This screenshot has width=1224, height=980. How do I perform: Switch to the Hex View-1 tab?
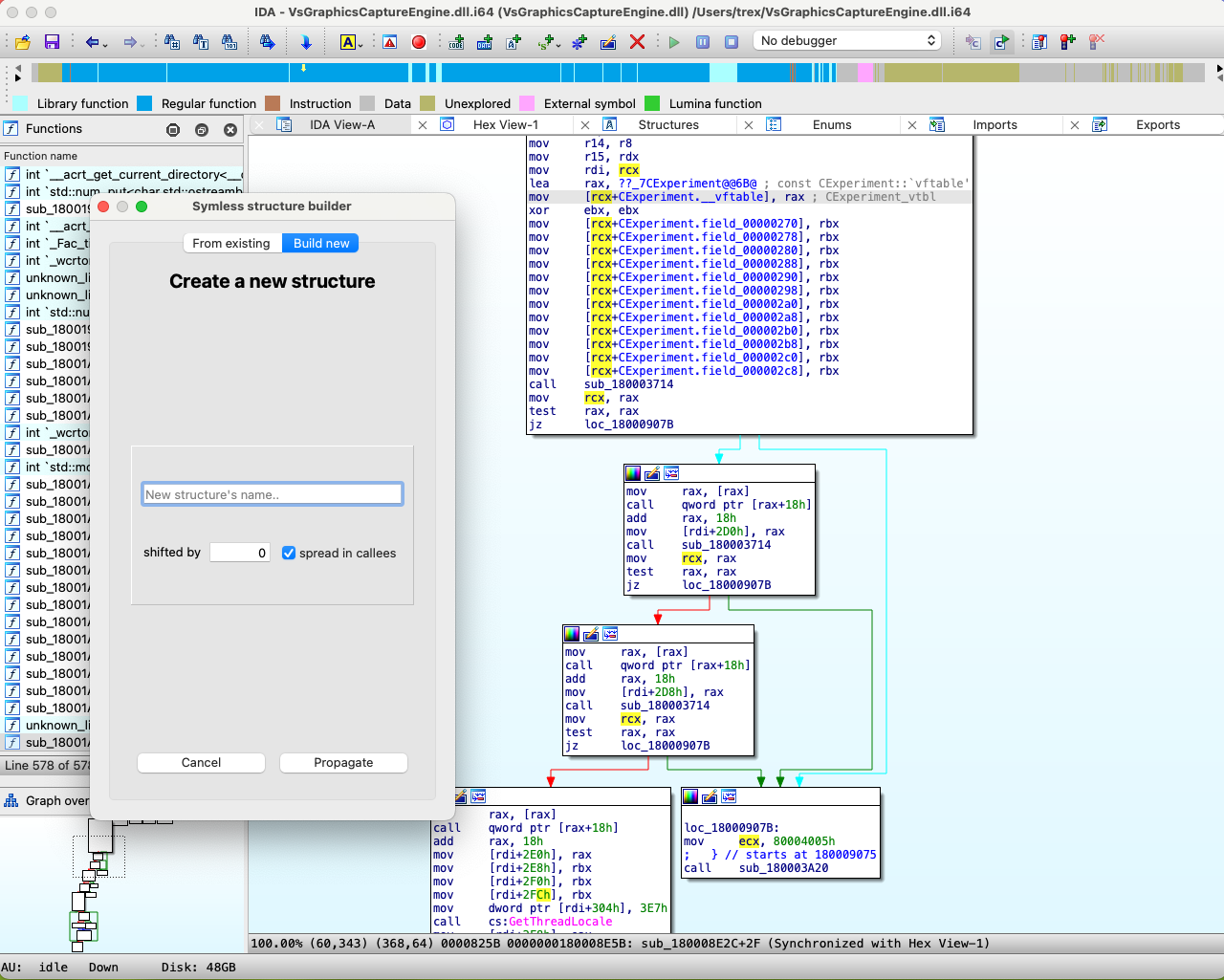pos(505,124)
